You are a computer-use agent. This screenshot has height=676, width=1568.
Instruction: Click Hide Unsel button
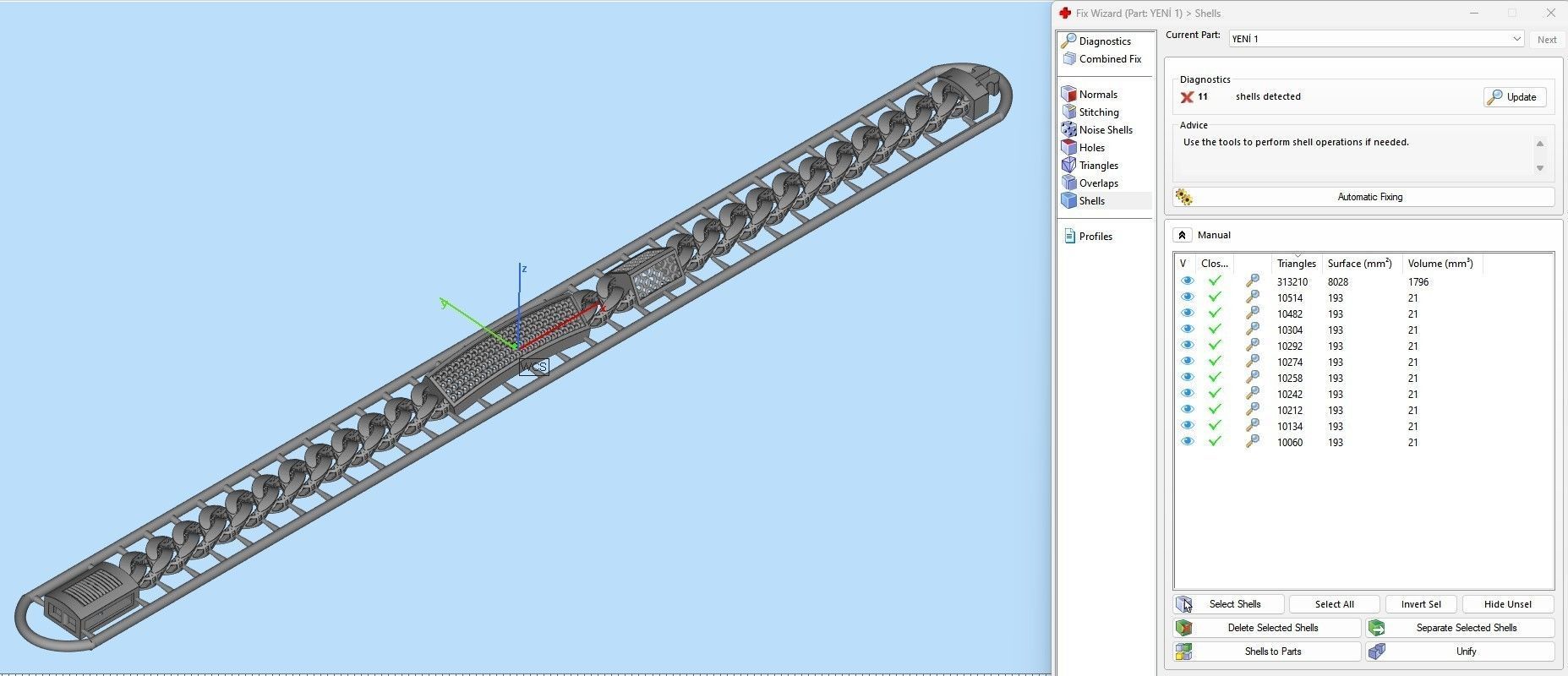click(1508, 604)
